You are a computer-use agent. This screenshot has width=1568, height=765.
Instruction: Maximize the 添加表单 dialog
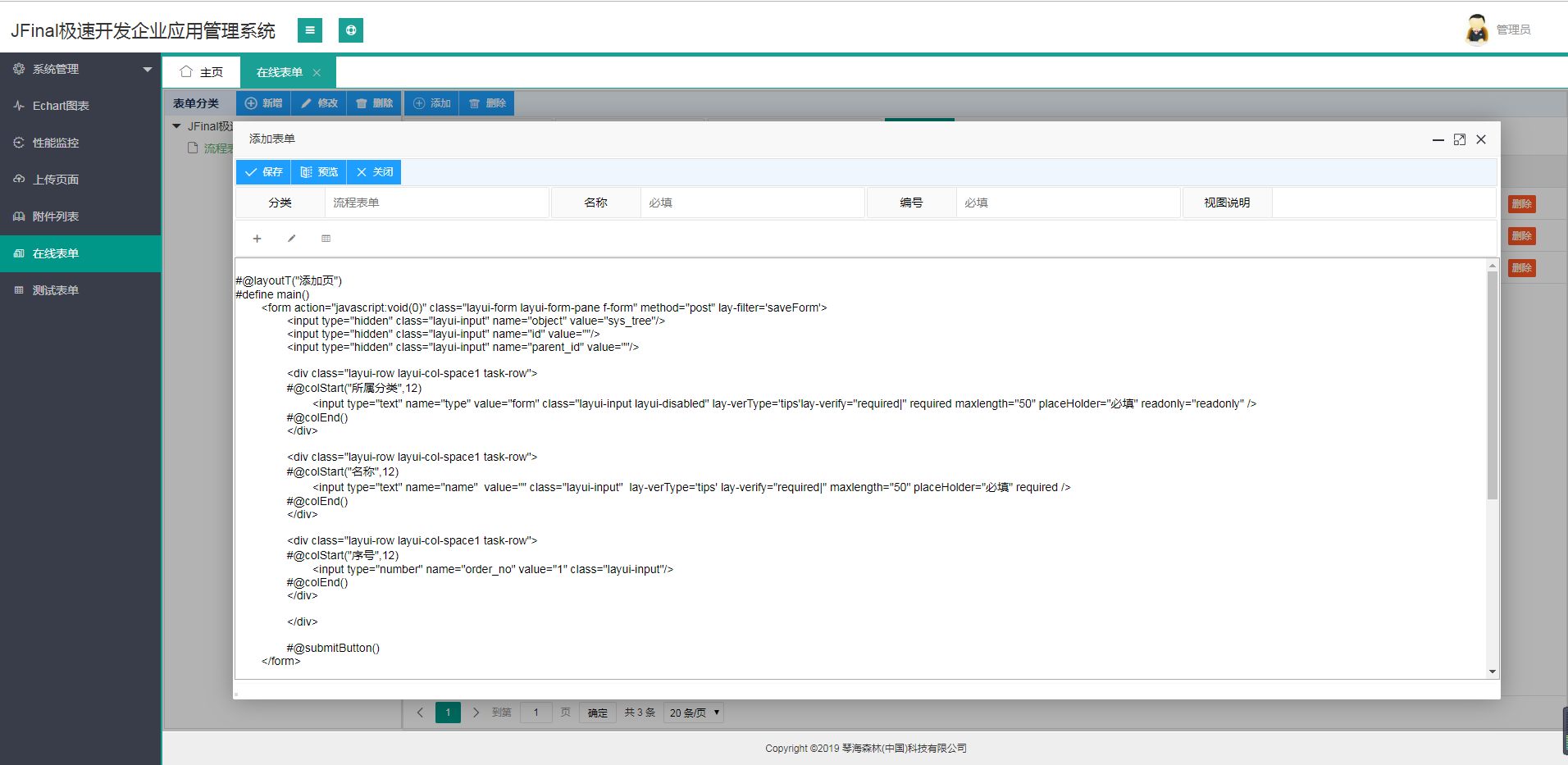(1460, 139)
